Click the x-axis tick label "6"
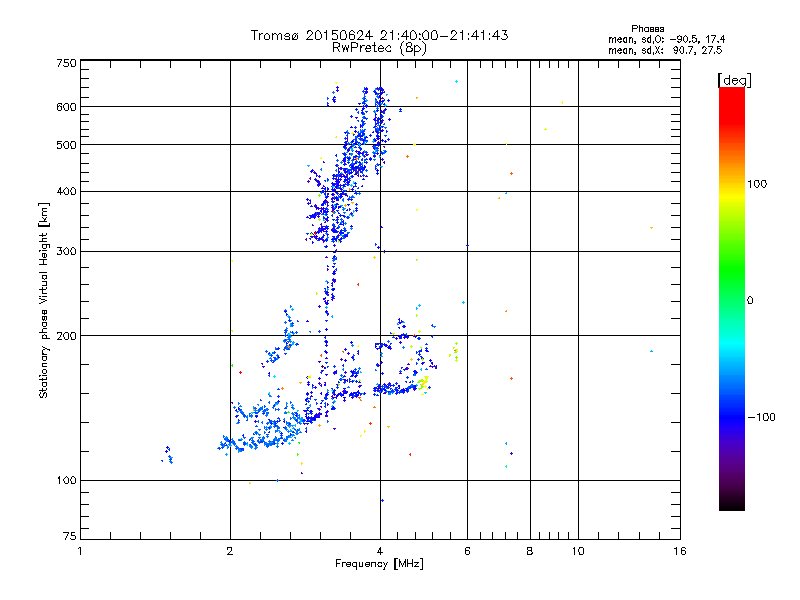The image size is (800, 600). tap(467, 551)
